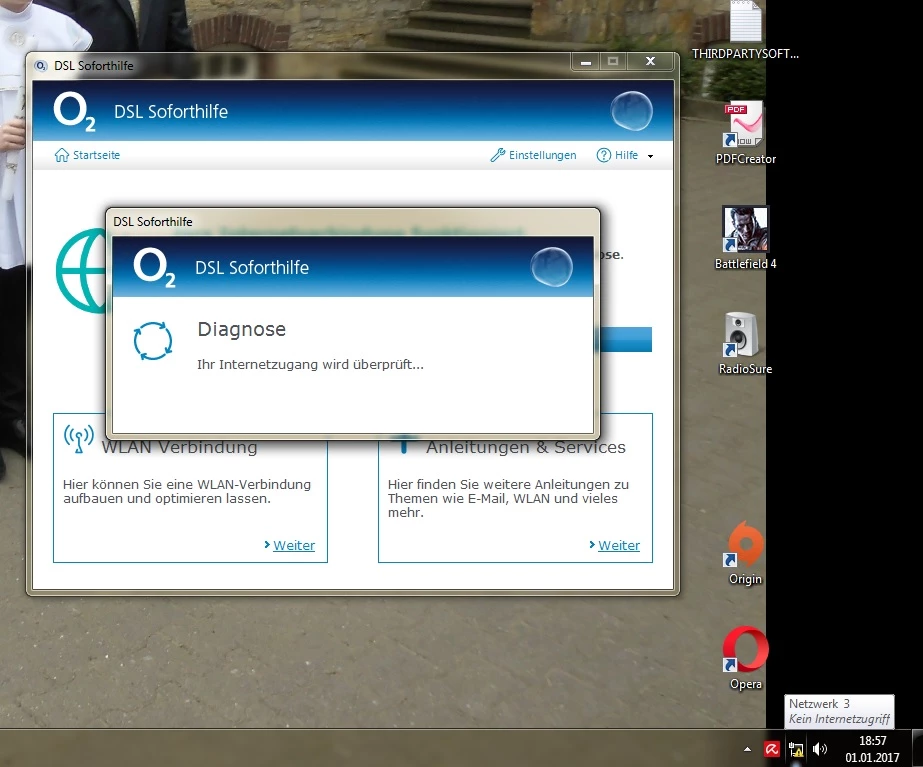Click the O2 logo in main window header
Viewport: 923px width, 767px height.
(x=74, y=112)
